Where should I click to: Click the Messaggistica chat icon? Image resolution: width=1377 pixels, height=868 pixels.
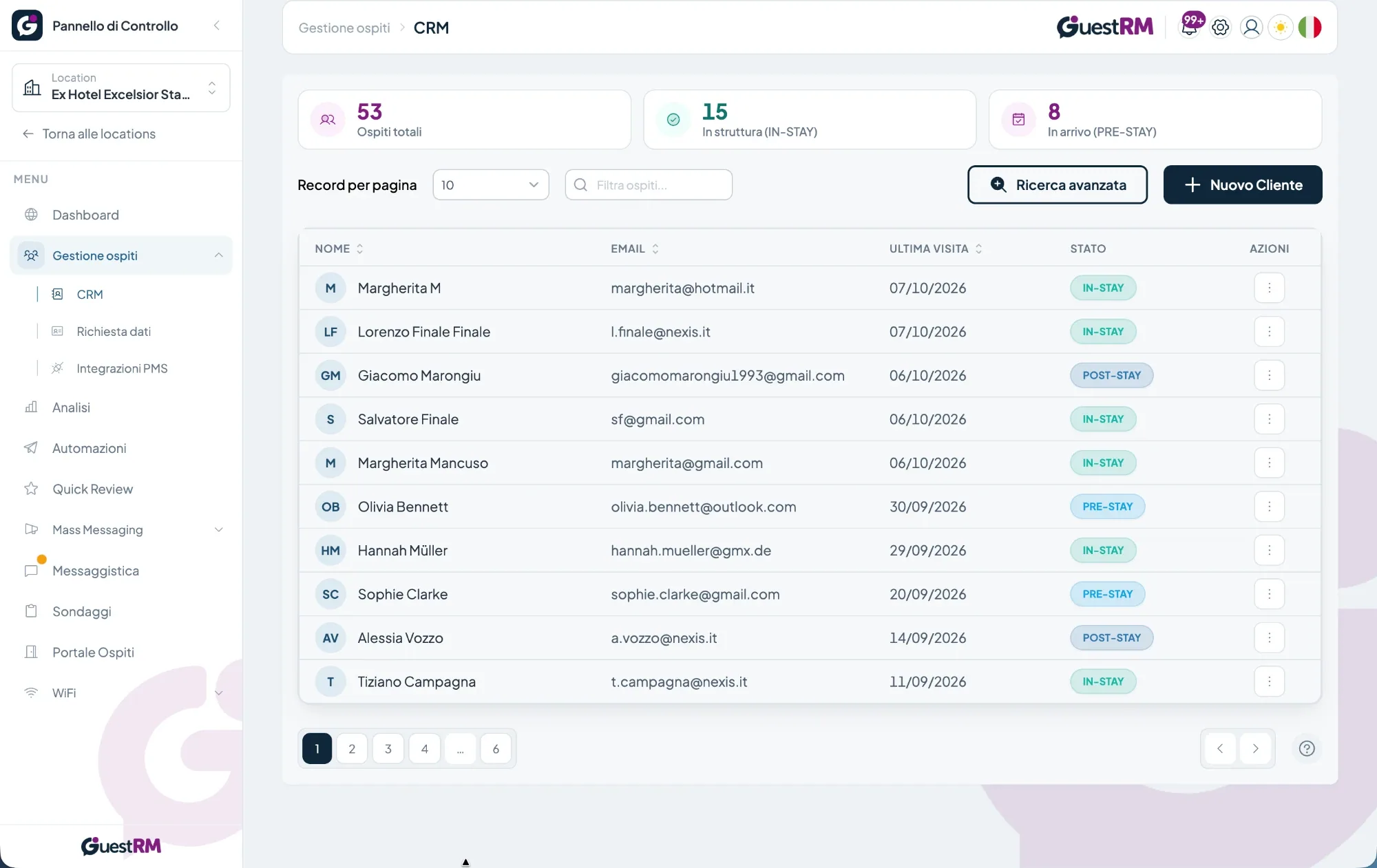(31, 571)
